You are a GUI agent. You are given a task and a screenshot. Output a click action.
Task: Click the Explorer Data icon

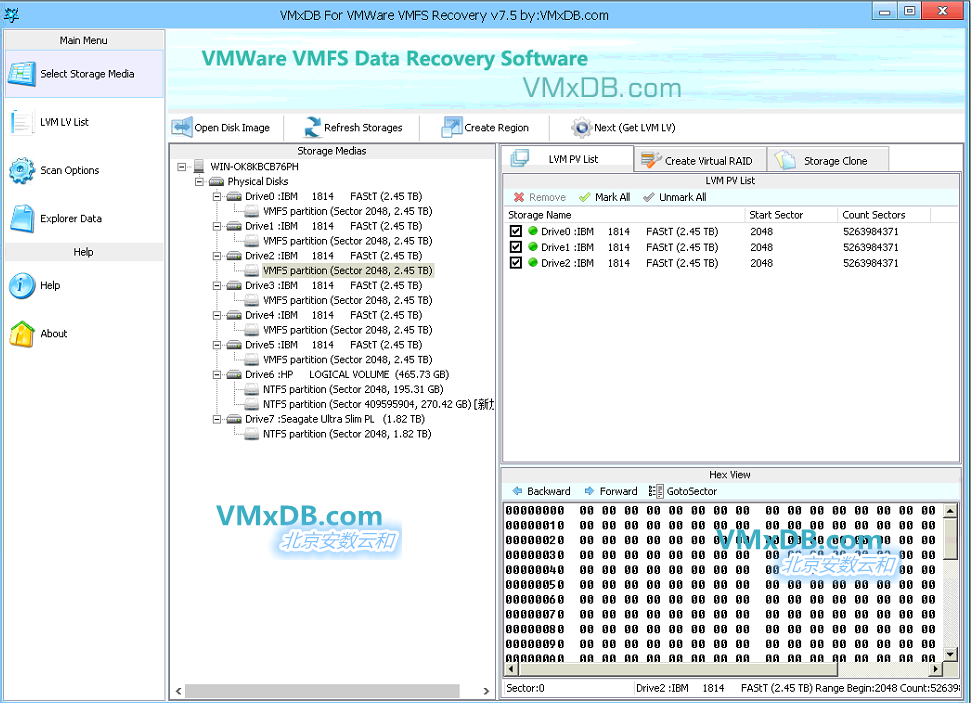[22, 219]
